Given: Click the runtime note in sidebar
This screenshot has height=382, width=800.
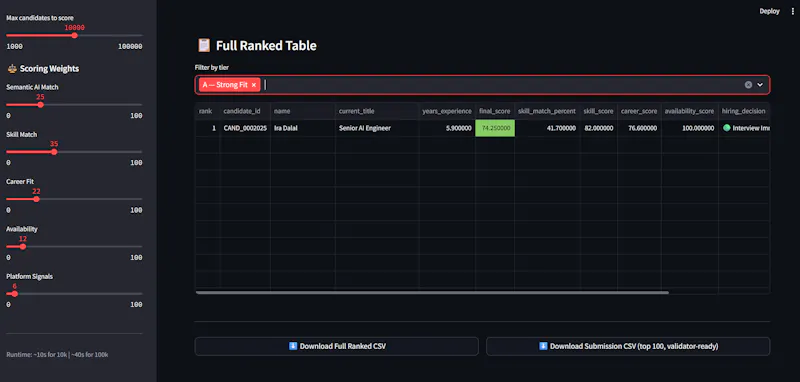Looking at the screenshot, I should tap(57, 354).
